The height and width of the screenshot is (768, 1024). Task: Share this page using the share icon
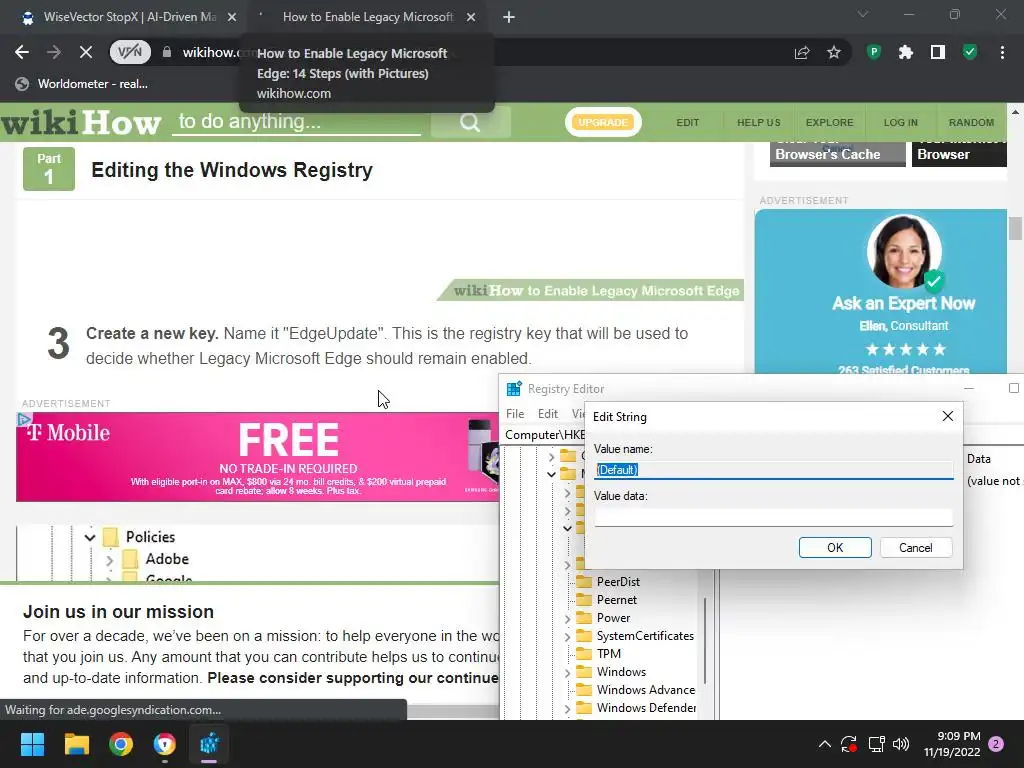pyautogui.click(x=802, y=52)
